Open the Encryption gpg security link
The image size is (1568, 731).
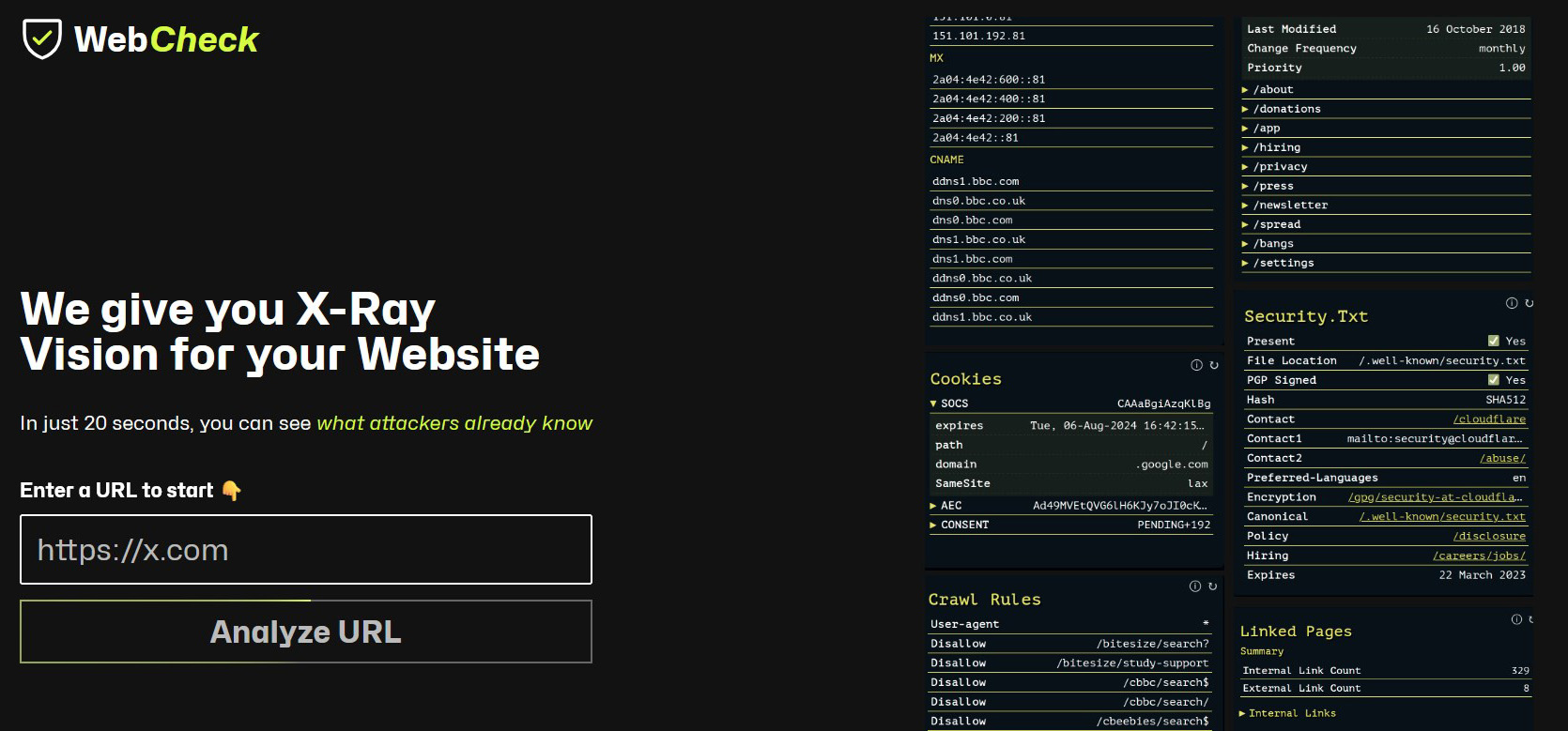tap(1436, 497)
